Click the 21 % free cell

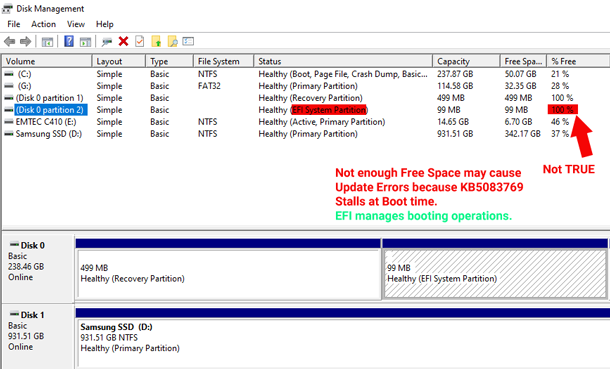[x=560, y=74]
